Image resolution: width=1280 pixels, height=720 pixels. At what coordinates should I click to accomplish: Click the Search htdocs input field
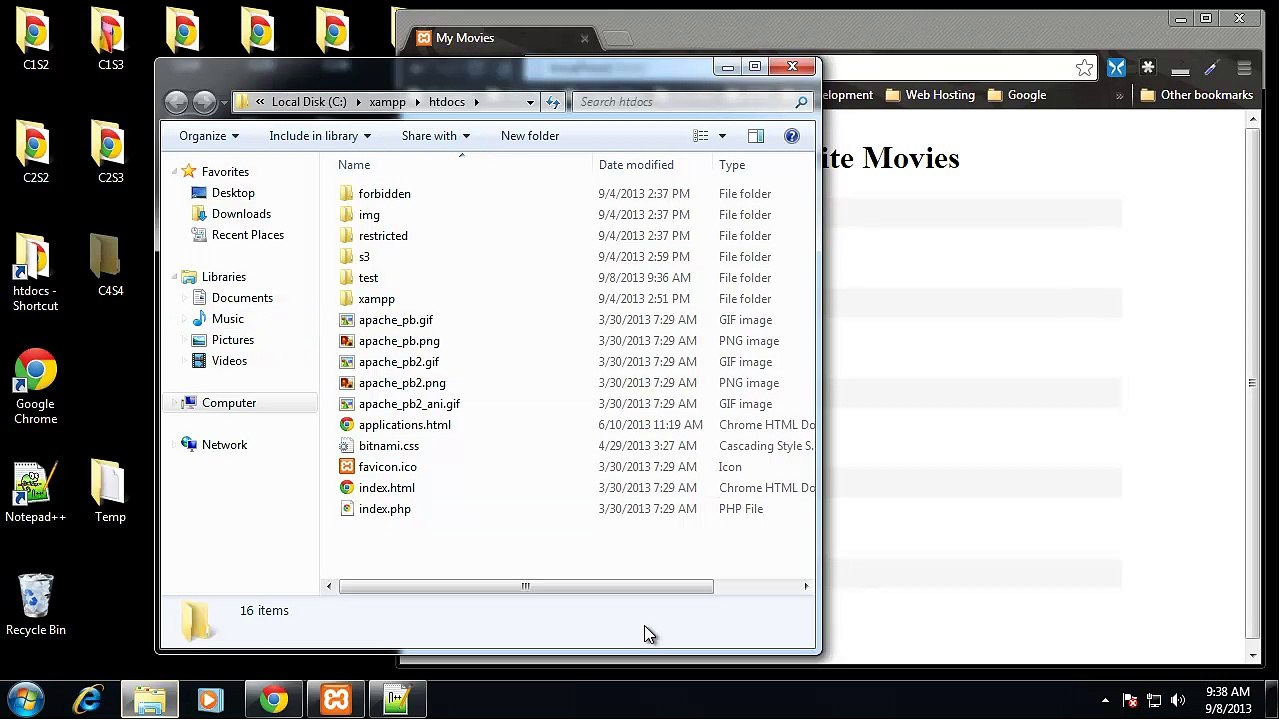685,102
